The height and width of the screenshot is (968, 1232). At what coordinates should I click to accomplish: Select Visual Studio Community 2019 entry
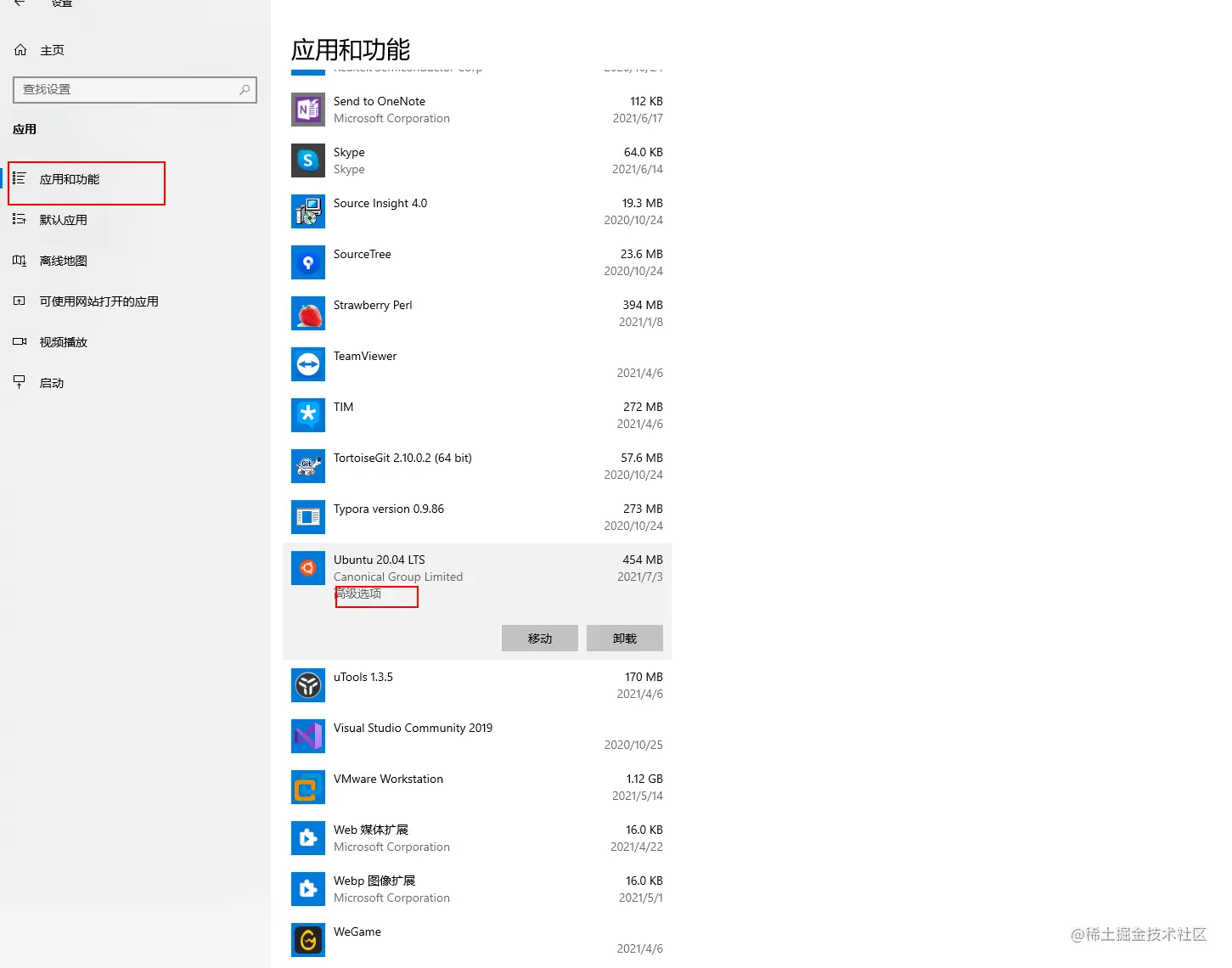477,736
